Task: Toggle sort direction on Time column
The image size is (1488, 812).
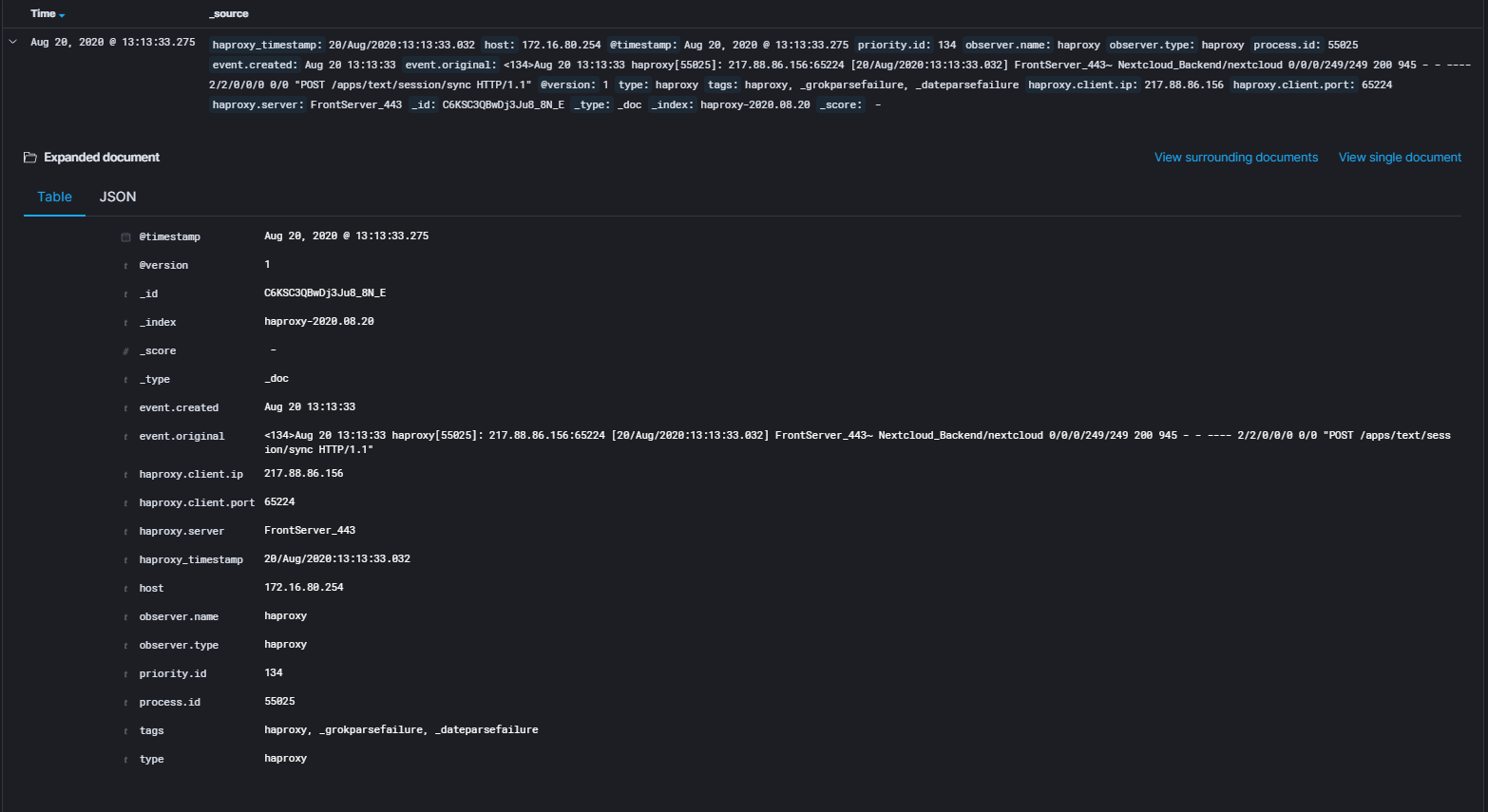Action: pyautogui.click(x=64, y=13)
